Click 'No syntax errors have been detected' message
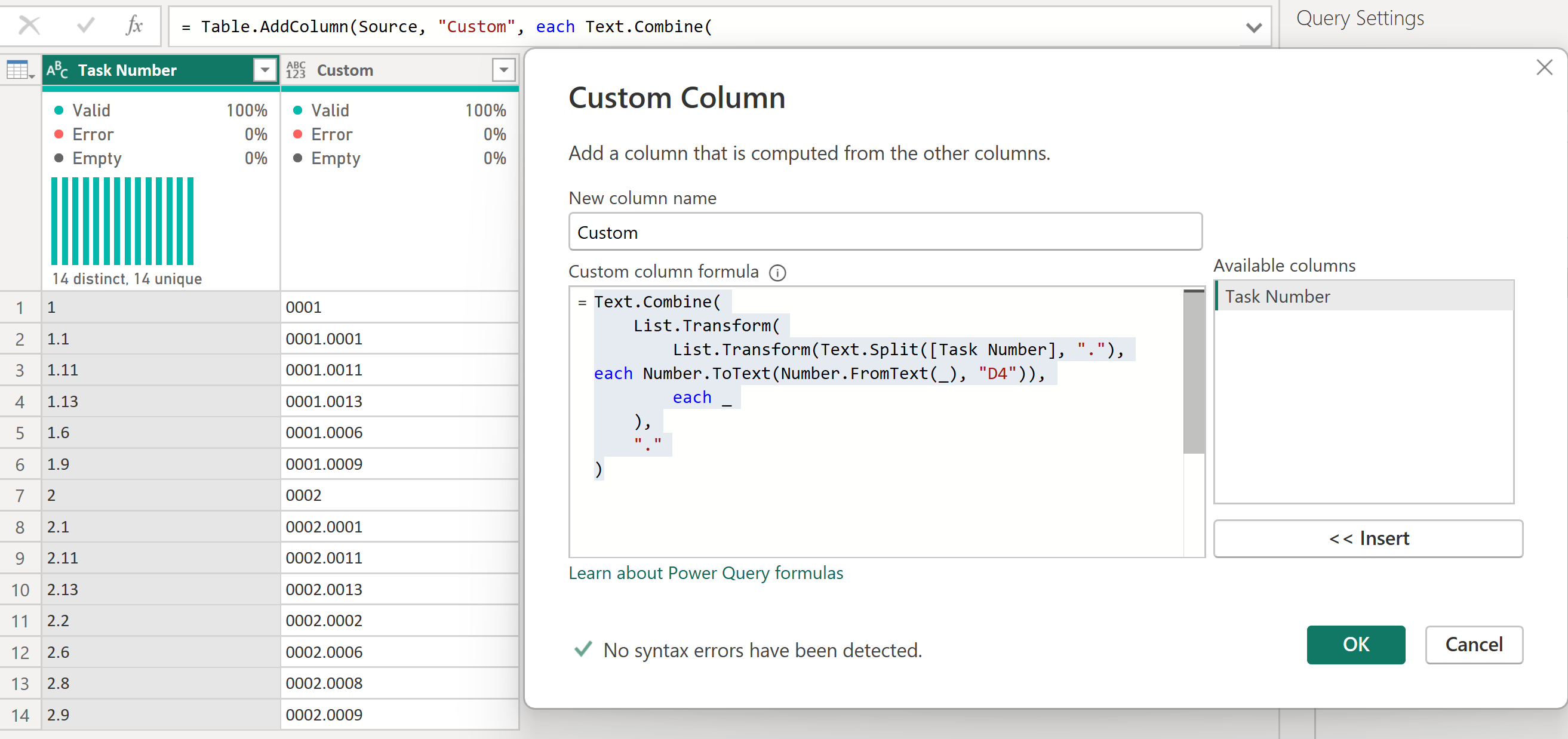The image size is (1568, 739). pos(762,650)
